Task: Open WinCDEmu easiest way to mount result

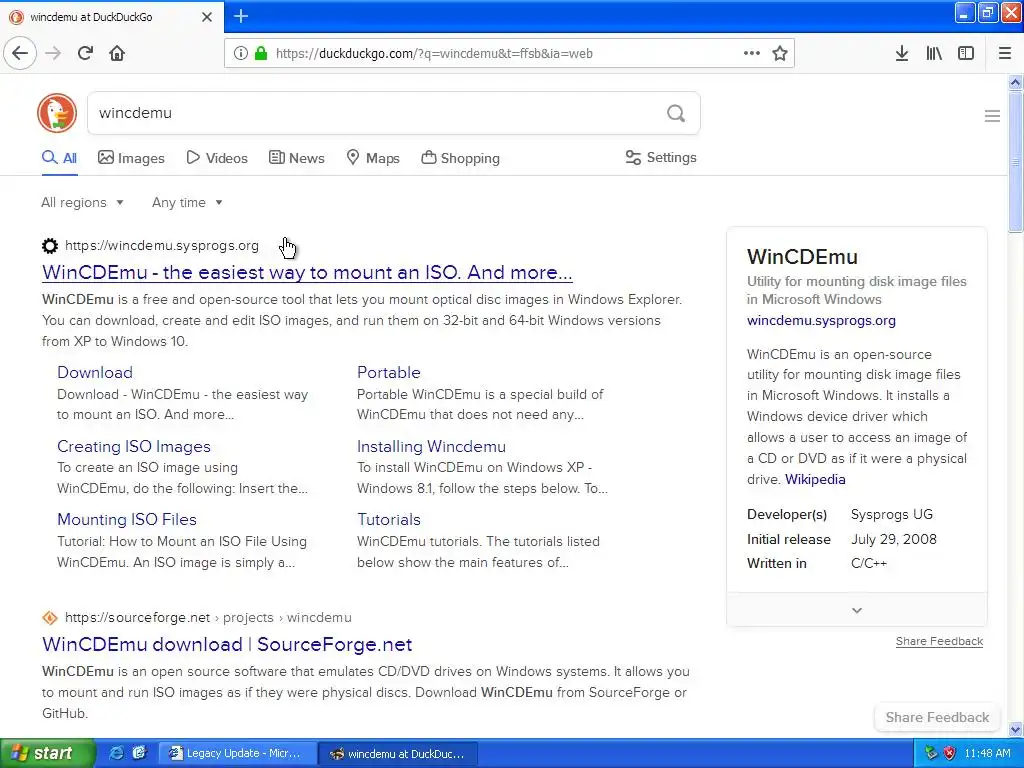Action: pos(307,272)
